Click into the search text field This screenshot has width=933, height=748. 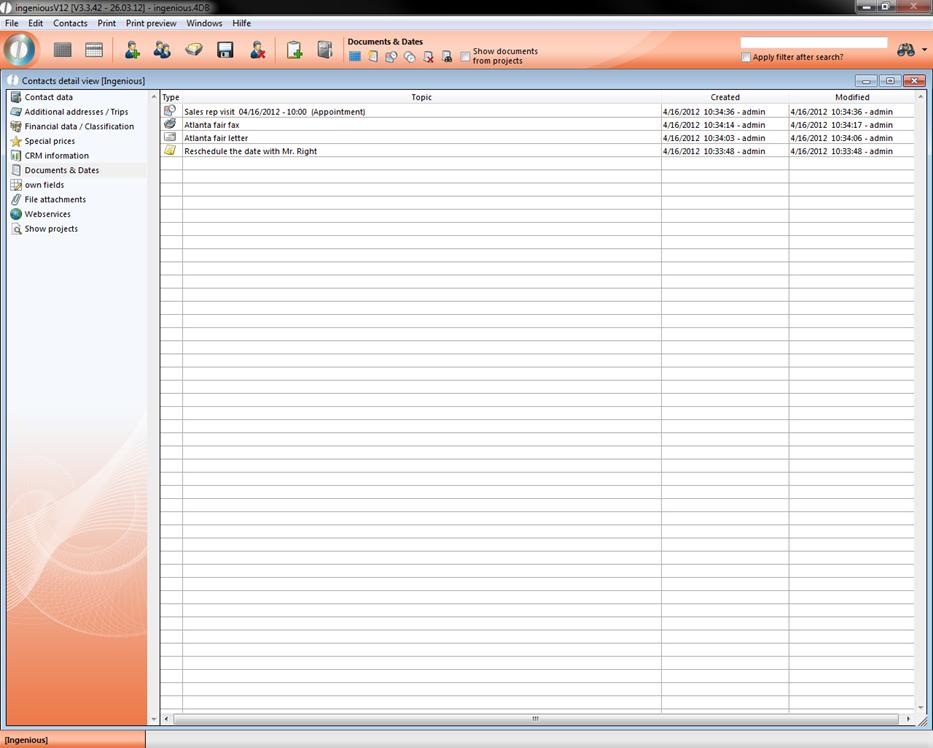click(813, 43)
